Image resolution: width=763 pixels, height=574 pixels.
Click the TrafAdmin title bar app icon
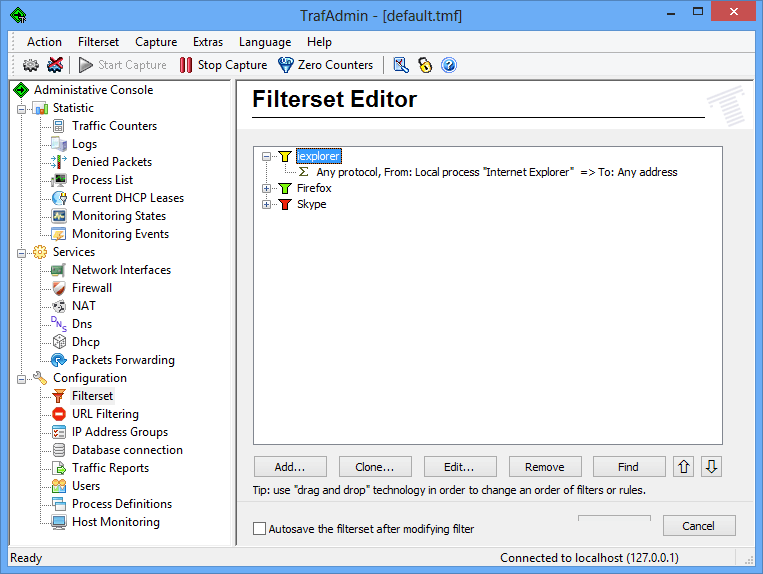pyautogui.click(x=18, y=16)
